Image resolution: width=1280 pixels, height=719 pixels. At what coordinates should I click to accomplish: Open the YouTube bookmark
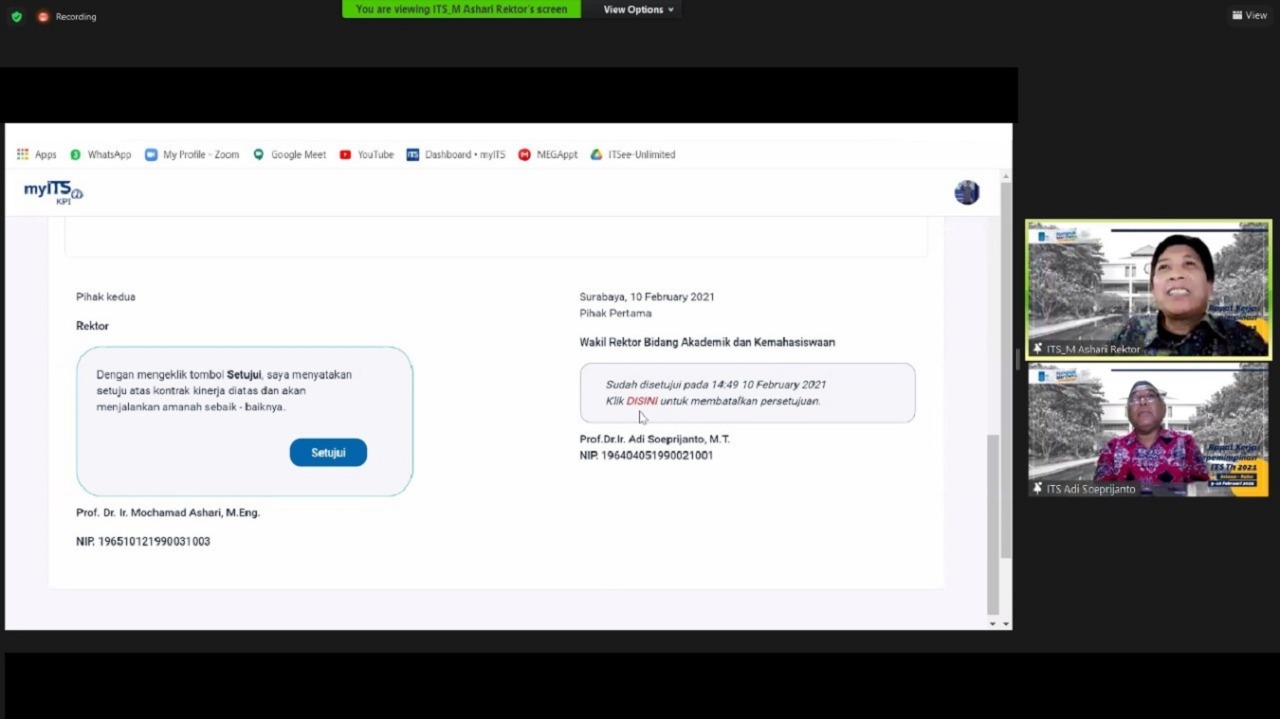366,155
